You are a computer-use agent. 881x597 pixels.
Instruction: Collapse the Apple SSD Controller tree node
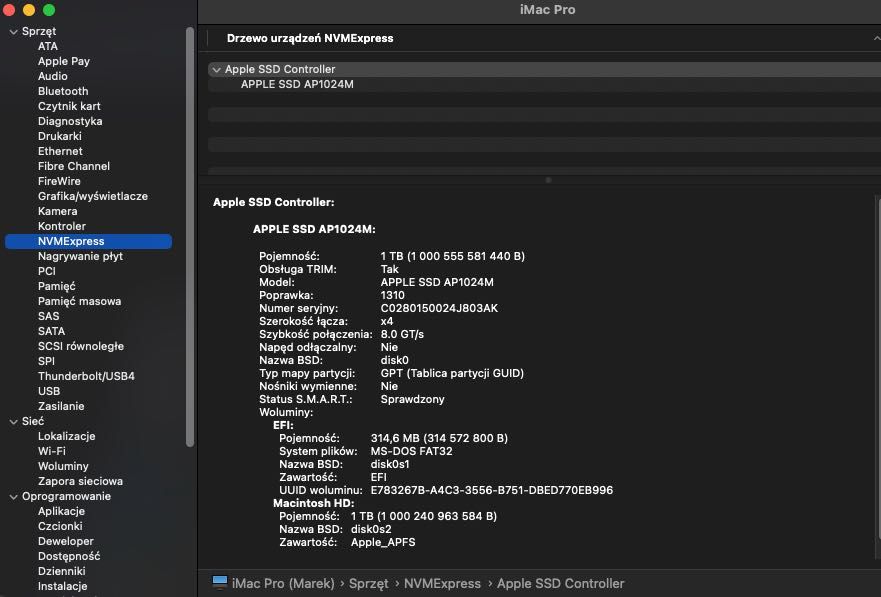click(x=216, y=70)
